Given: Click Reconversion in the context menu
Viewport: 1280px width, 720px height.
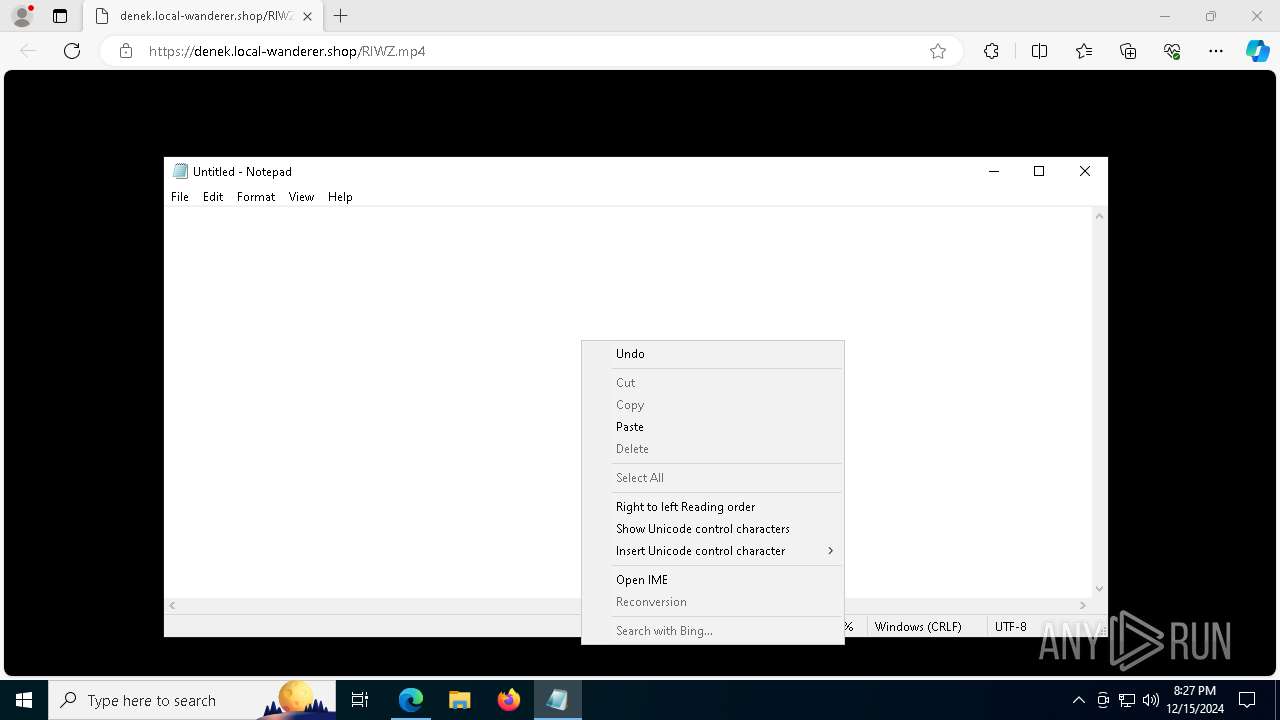Looking at the screenshot, I should (713, 602).
